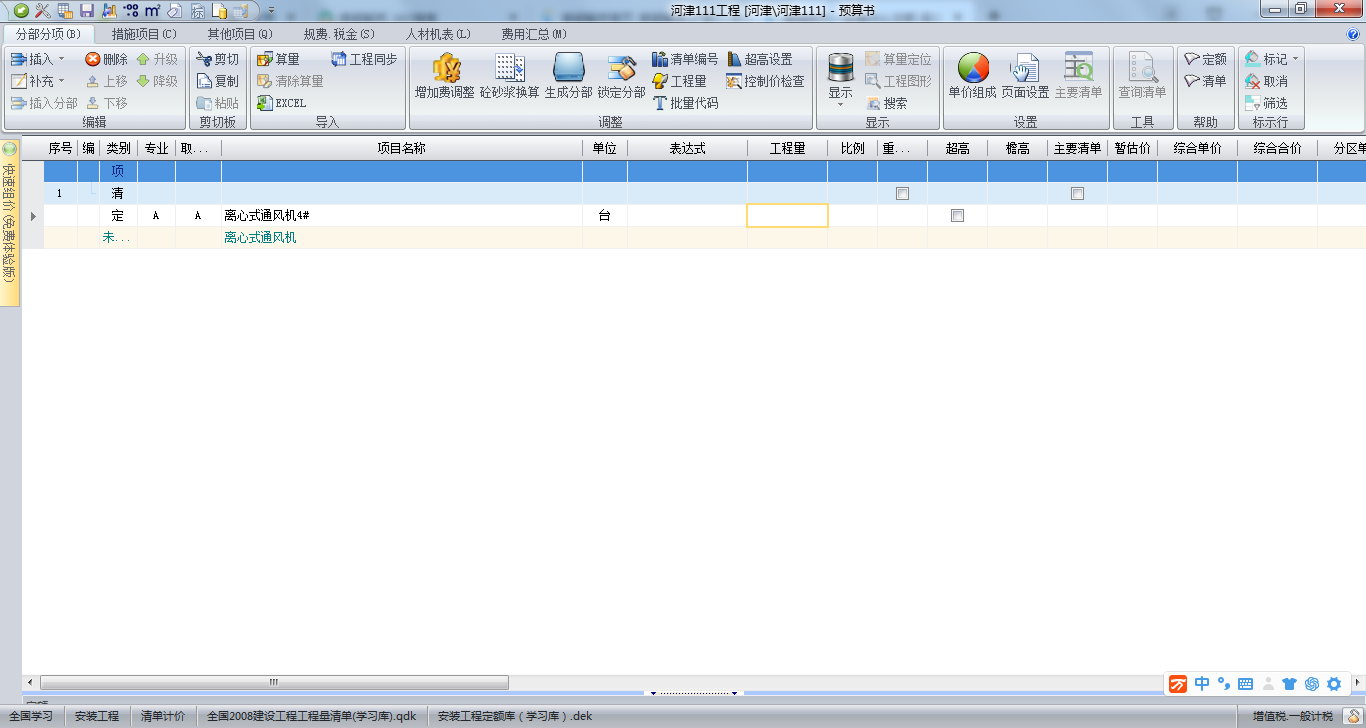Toggle 超高 checkbox for 离心式通风机4# row
The width and height of the screenshot is (1366, 728).
tap(957, 216)
